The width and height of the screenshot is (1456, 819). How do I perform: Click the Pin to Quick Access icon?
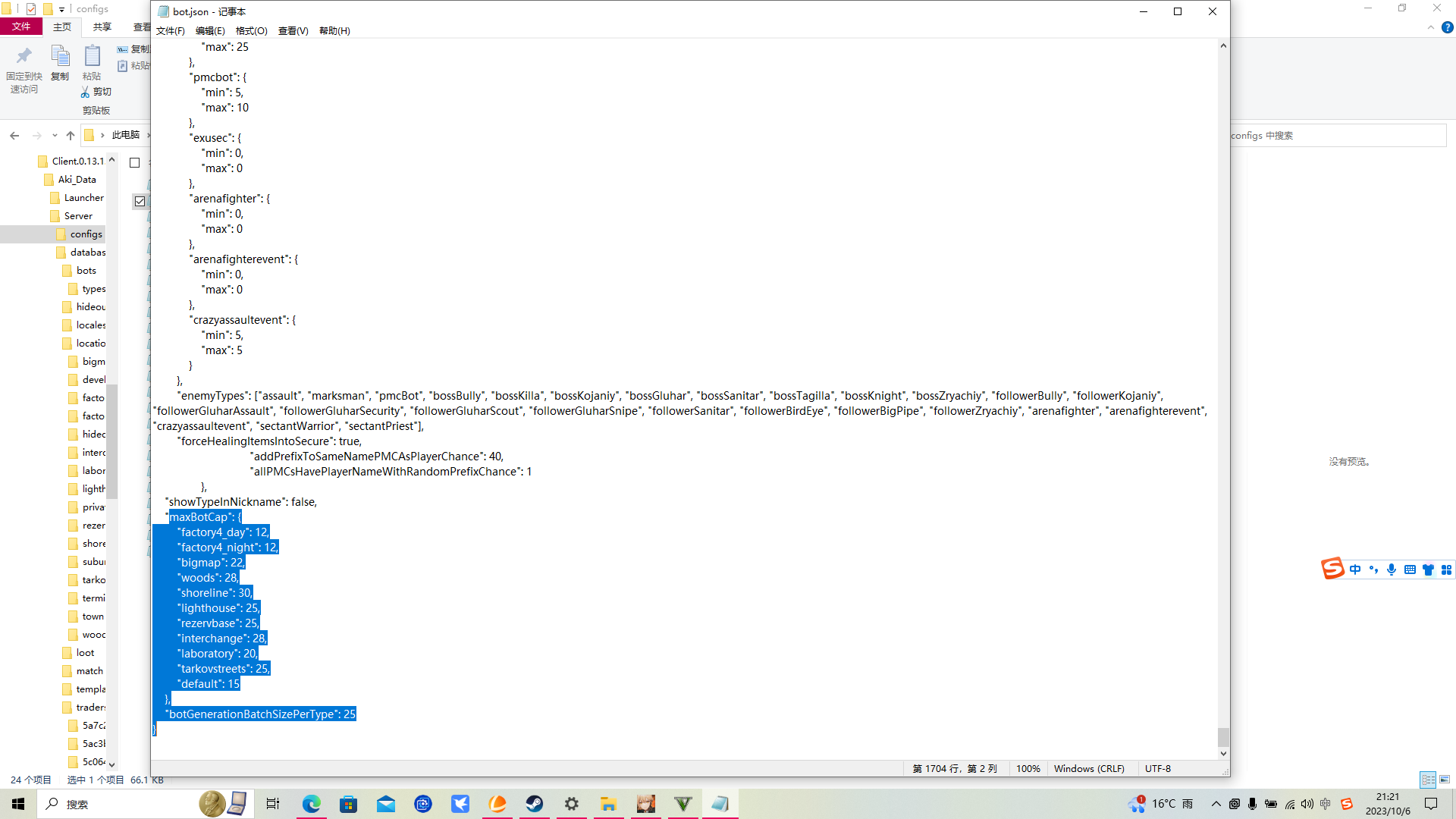point(24,57)
